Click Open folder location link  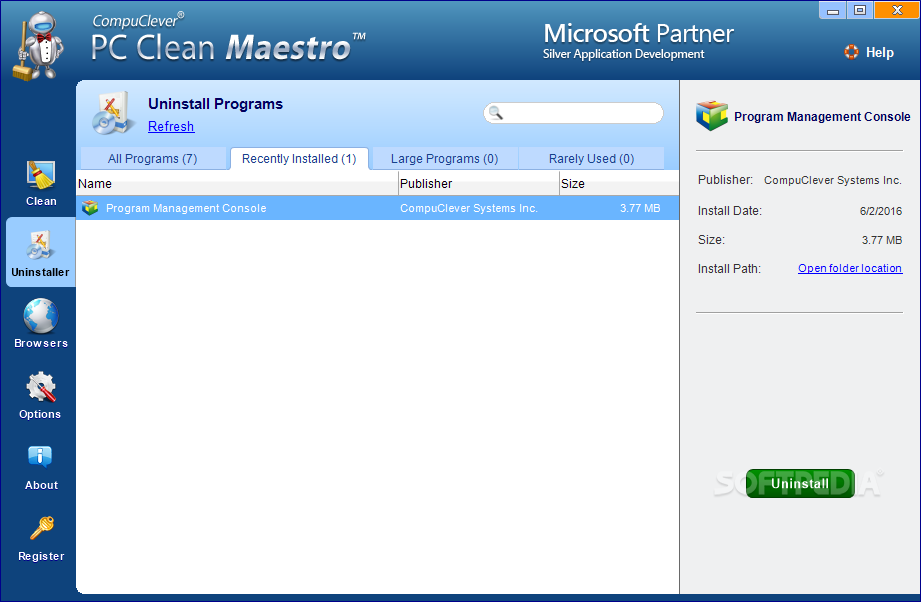point(850,268)
